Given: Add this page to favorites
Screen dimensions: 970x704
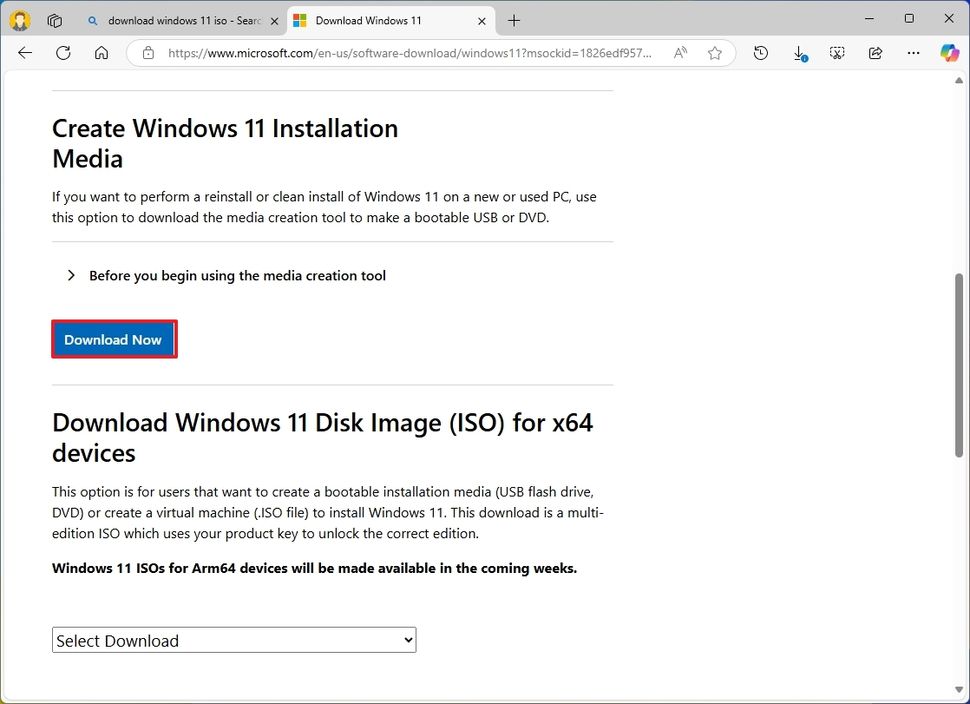Looking at the screenshot, I should coord(715,53).
